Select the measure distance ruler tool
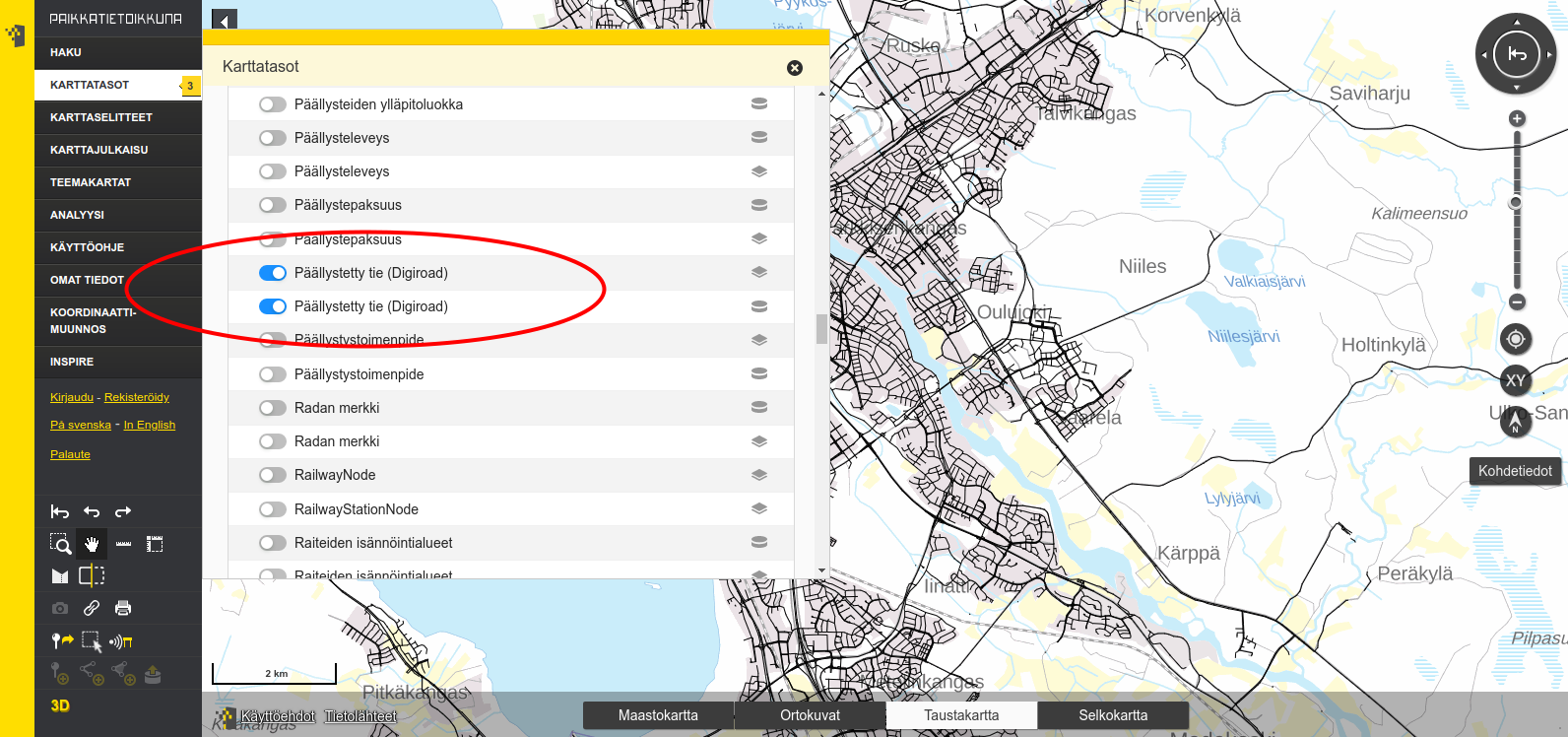This screenshot has height=737, width=1568. [x=123, y=544]
